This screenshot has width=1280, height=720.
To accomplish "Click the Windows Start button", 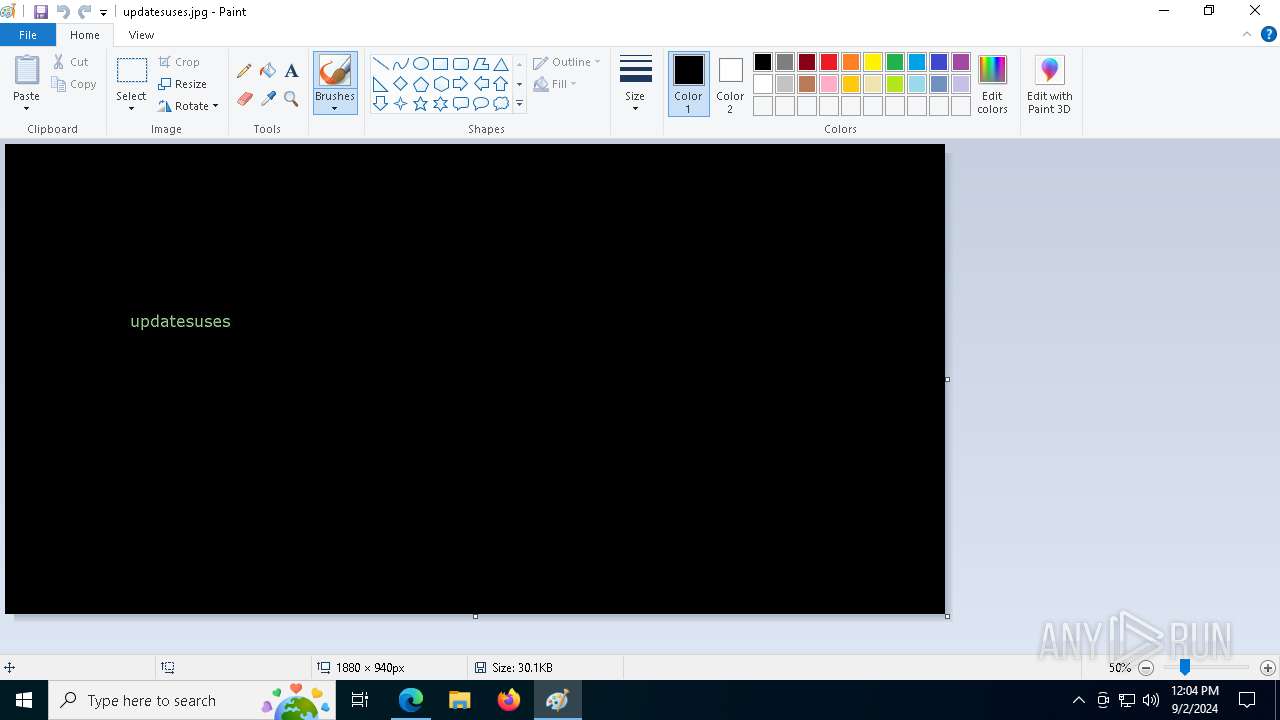I will click(24, 700).
